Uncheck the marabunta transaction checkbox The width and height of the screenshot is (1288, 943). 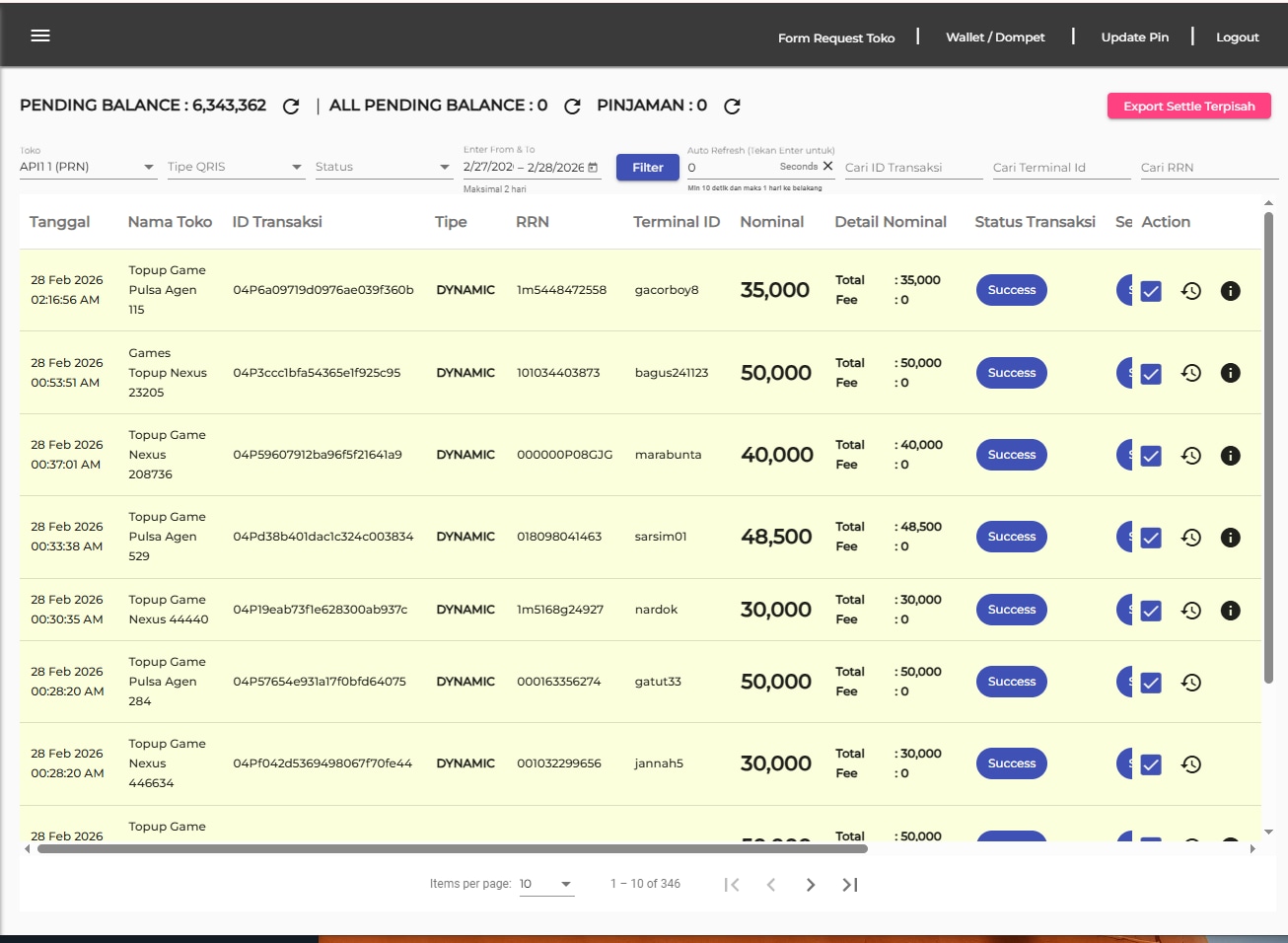[x=1151, y=456]
